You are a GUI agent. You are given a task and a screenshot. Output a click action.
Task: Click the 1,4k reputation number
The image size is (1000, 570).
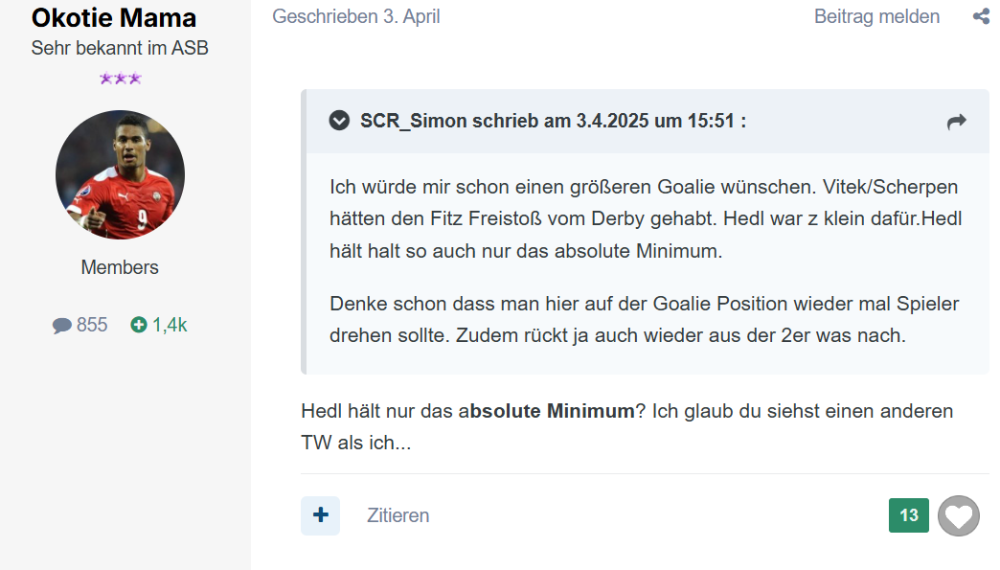170,325
